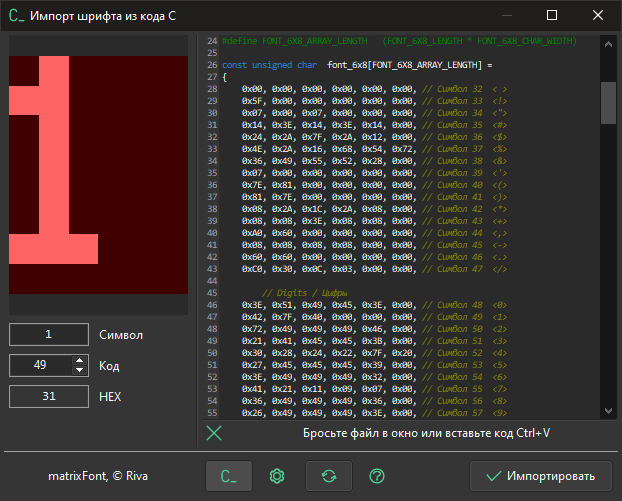Close the Импорт шрифта window

coord(597,17)
